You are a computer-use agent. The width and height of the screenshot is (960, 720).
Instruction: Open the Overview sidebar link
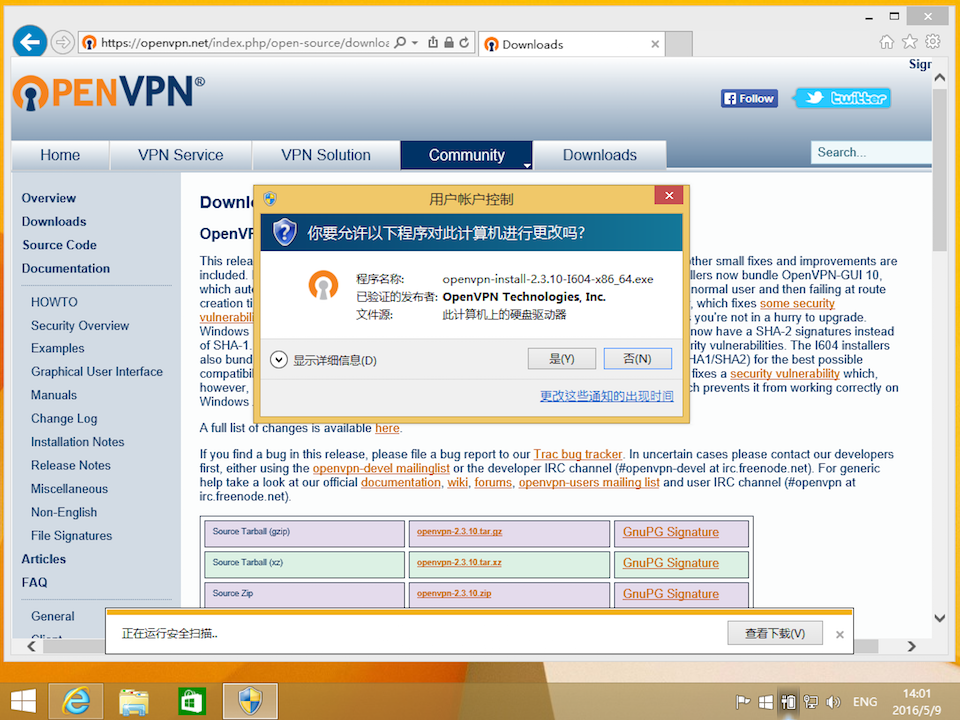coord(49,198)
